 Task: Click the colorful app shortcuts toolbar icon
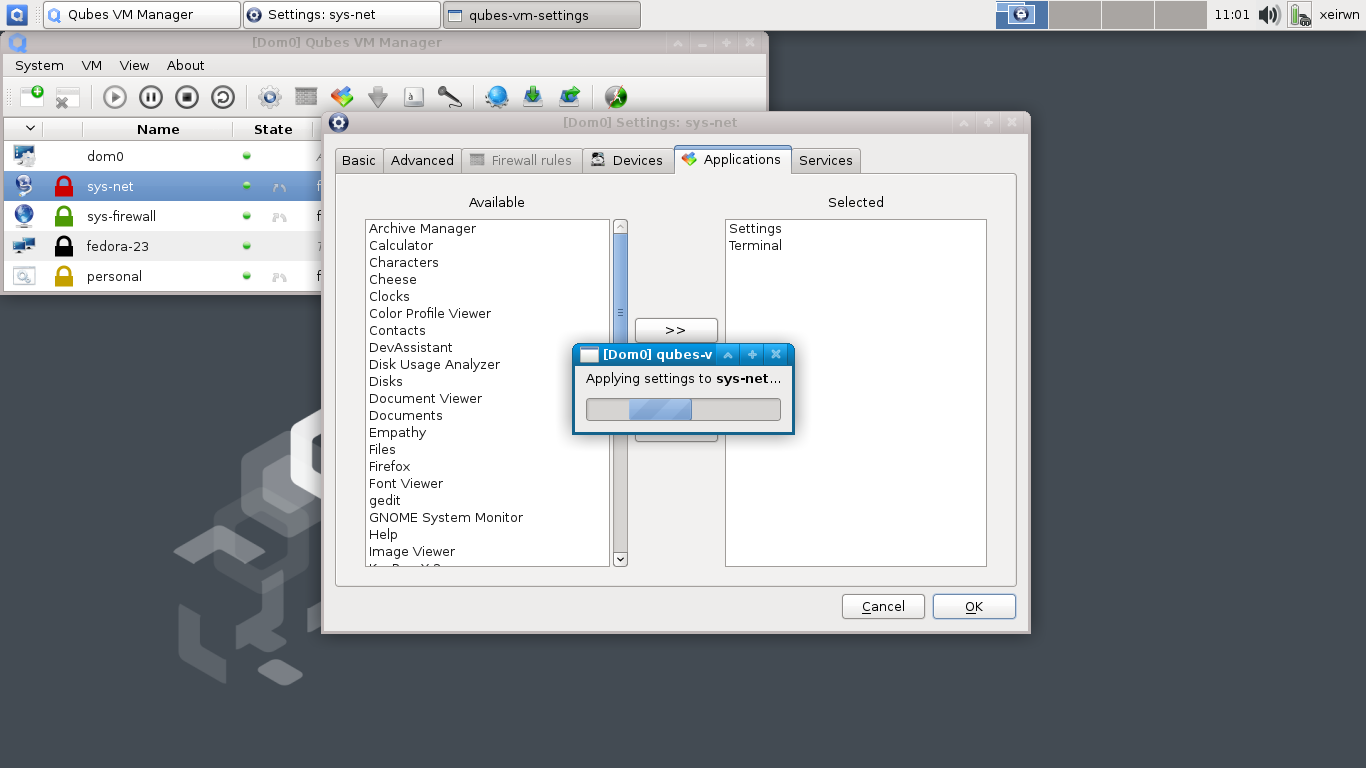click(x=342, y=97)
